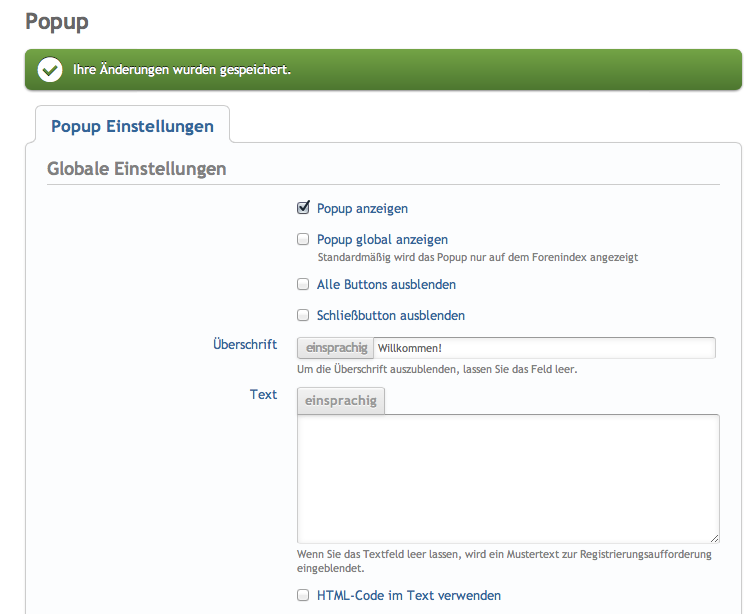Focus the Überschrift field containing Willkommen!
Image resolution: width=755 pixels, height=614 pixels.
[x=543, y=348]
